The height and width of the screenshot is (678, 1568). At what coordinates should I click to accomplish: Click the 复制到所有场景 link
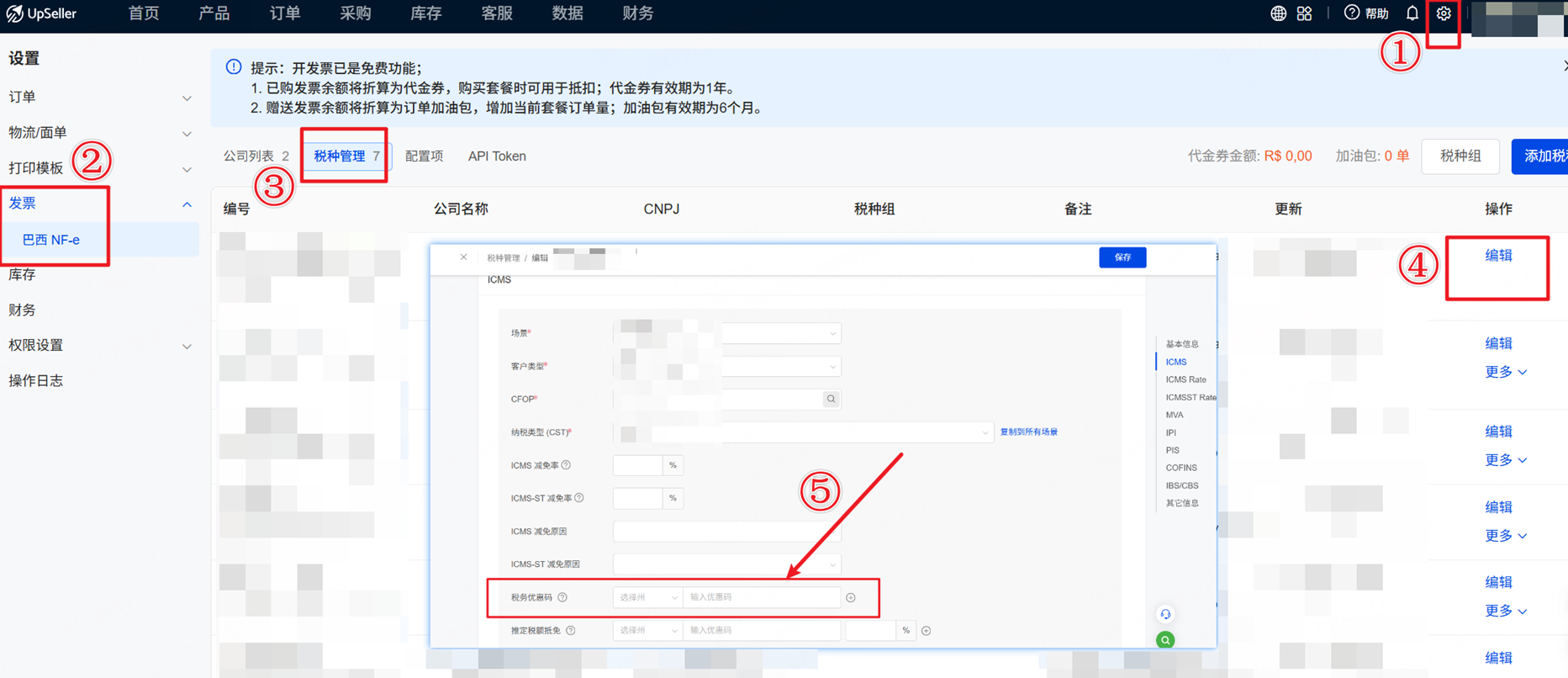pyautogui.click(x=1028, y=432)
